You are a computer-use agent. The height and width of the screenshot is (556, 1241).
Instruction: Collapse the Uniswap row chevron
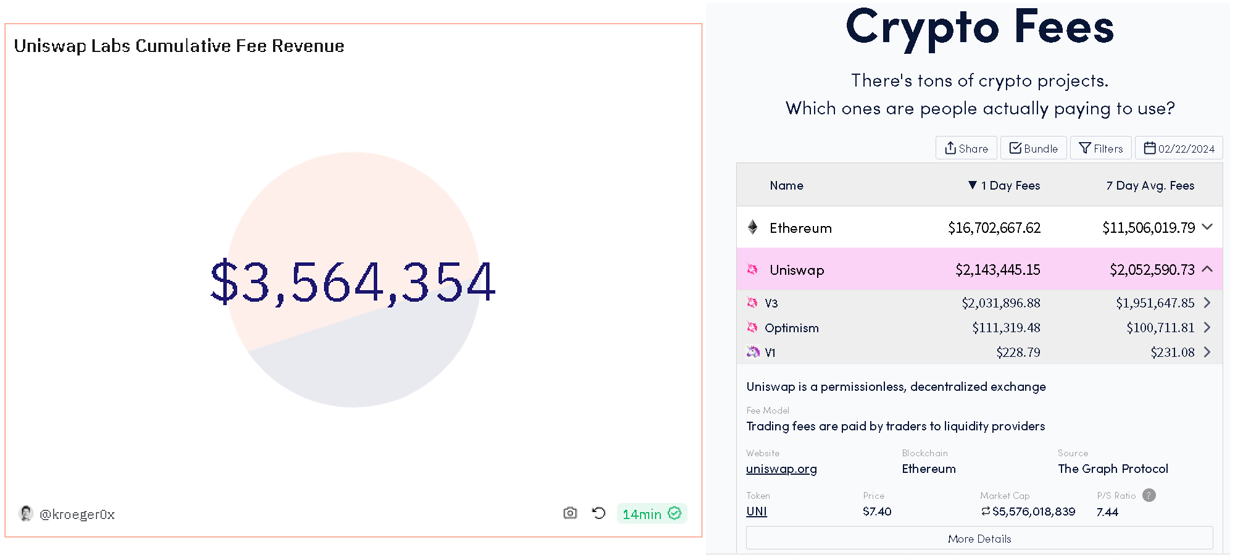tap(1207, 269)
